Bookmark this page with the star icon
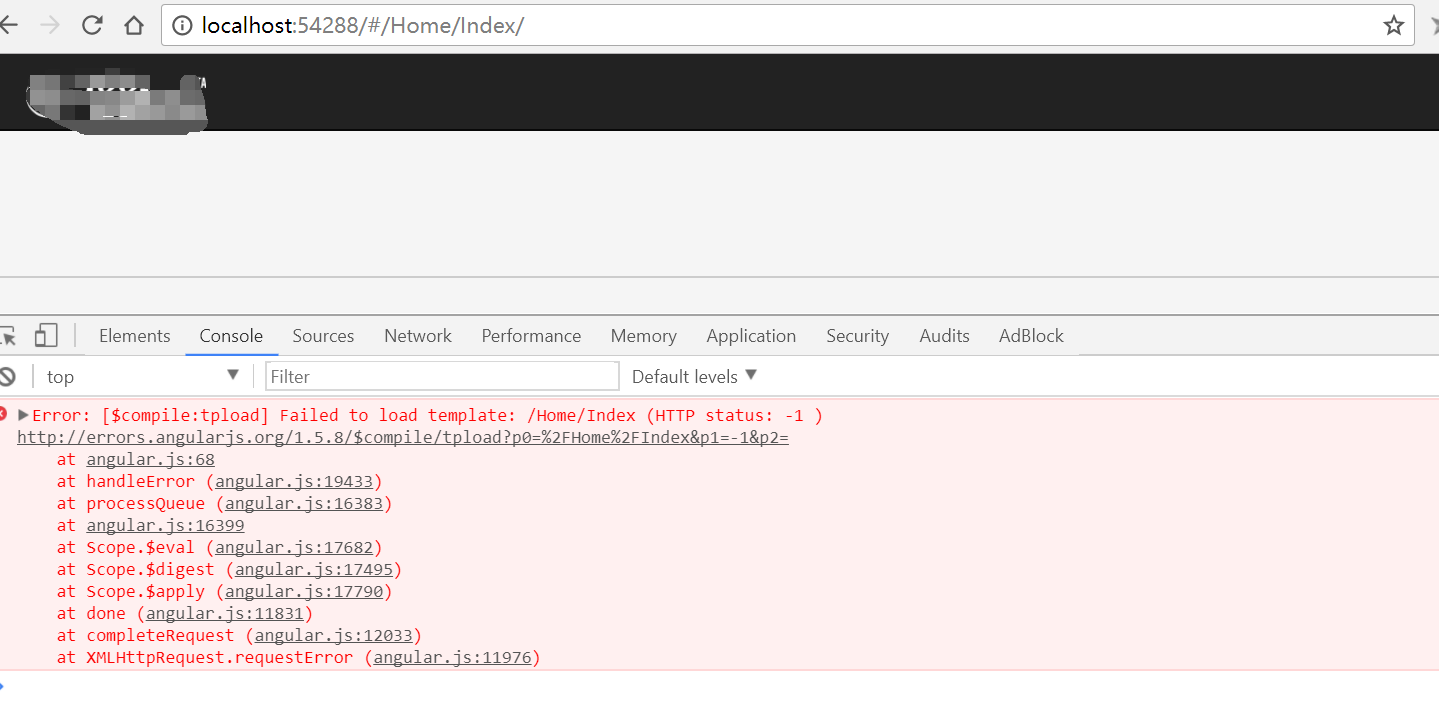The width and height of the screenshot is (1439, 718). pos(1393,26)
